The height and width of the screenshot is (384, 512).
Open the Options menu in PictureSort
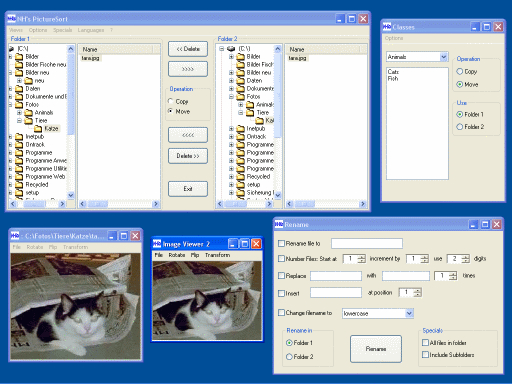(x=38, y=30)
